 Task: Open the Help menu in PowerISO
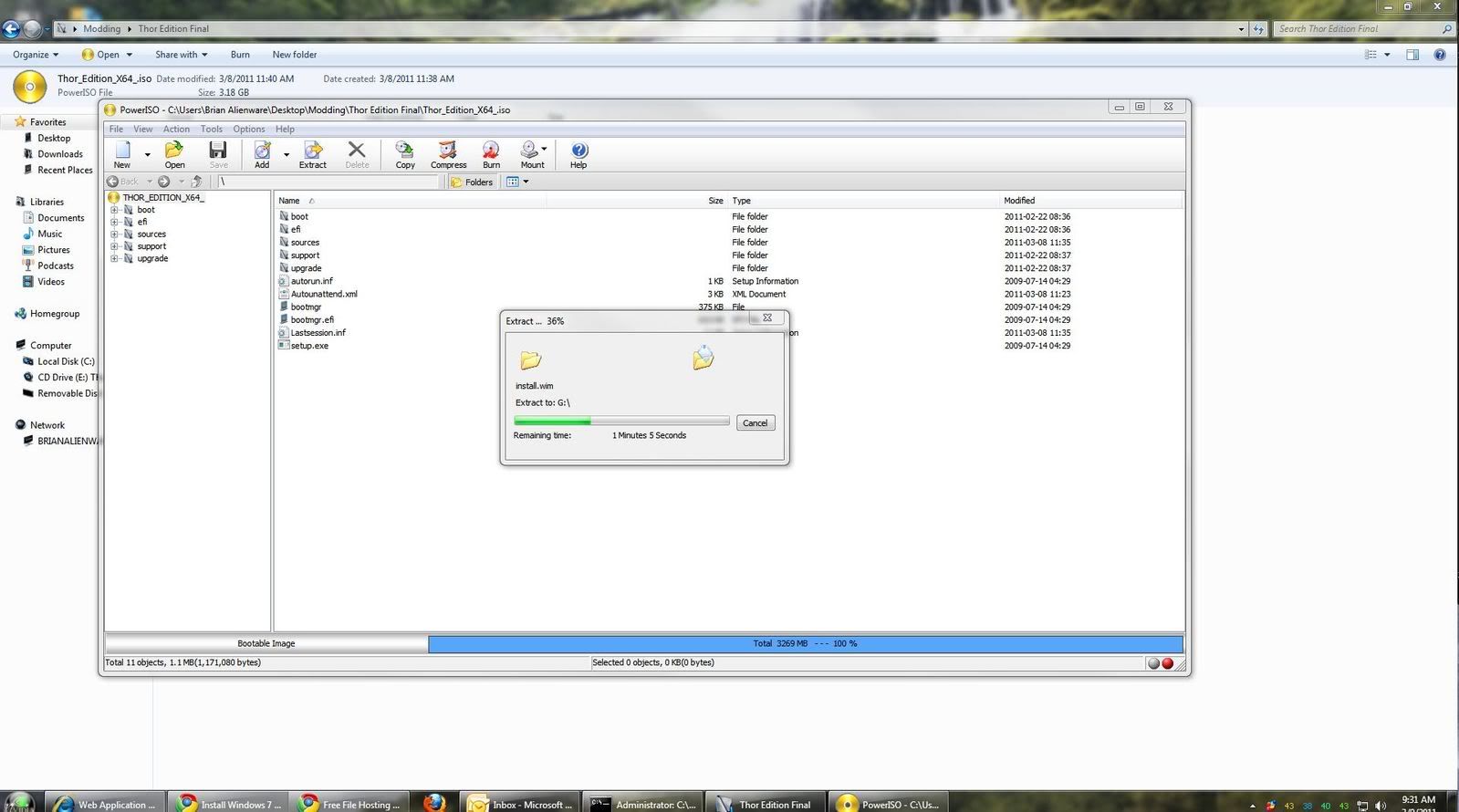pos(285,130)
